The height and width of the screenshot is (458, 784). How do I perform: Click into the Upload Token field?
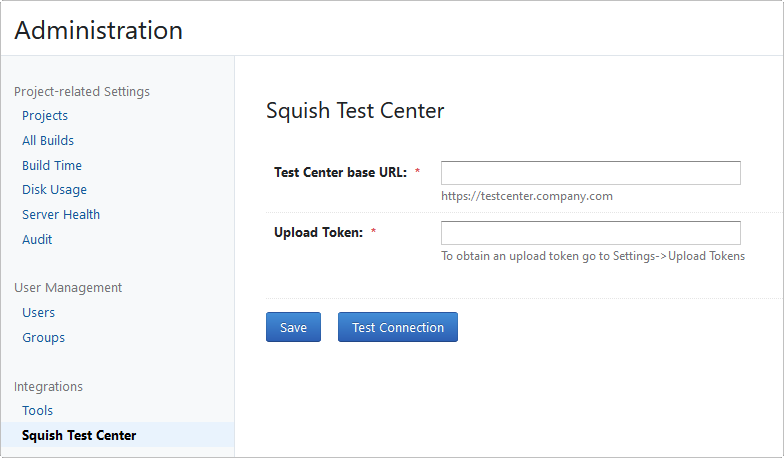point(590,233)
